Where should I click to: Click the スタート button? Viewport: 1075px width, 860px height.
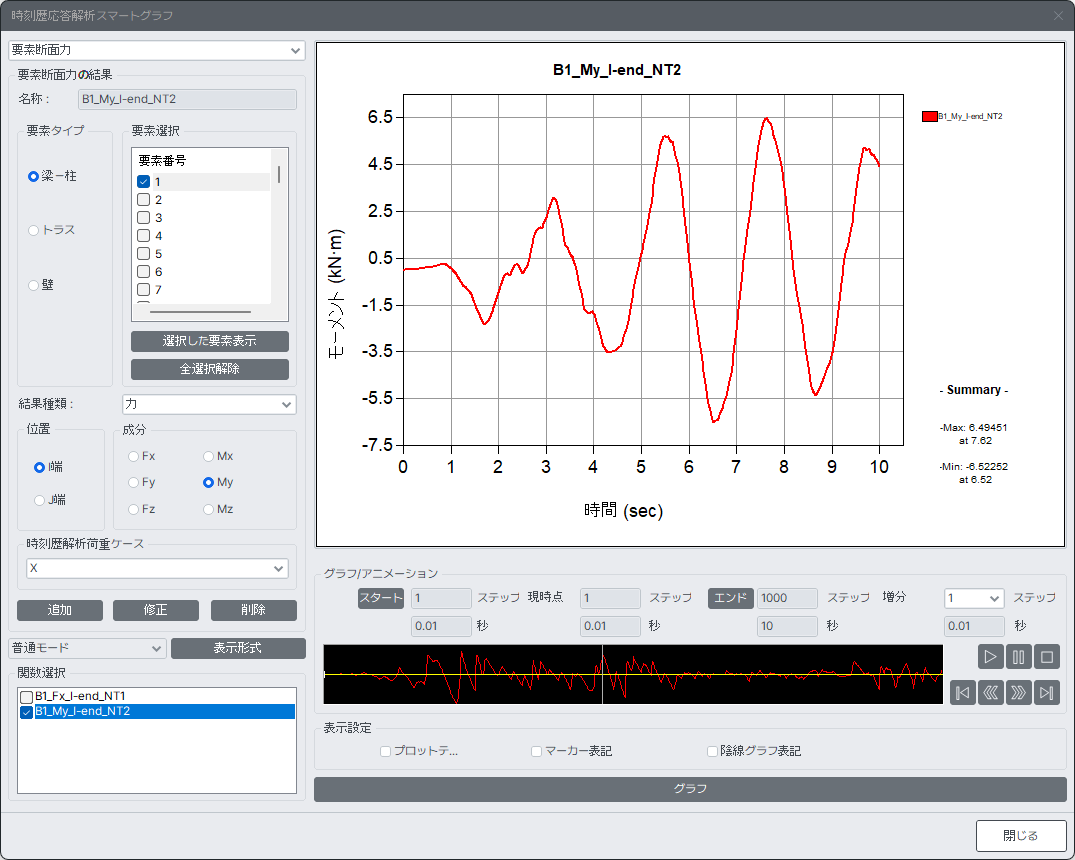click(381, 598)
